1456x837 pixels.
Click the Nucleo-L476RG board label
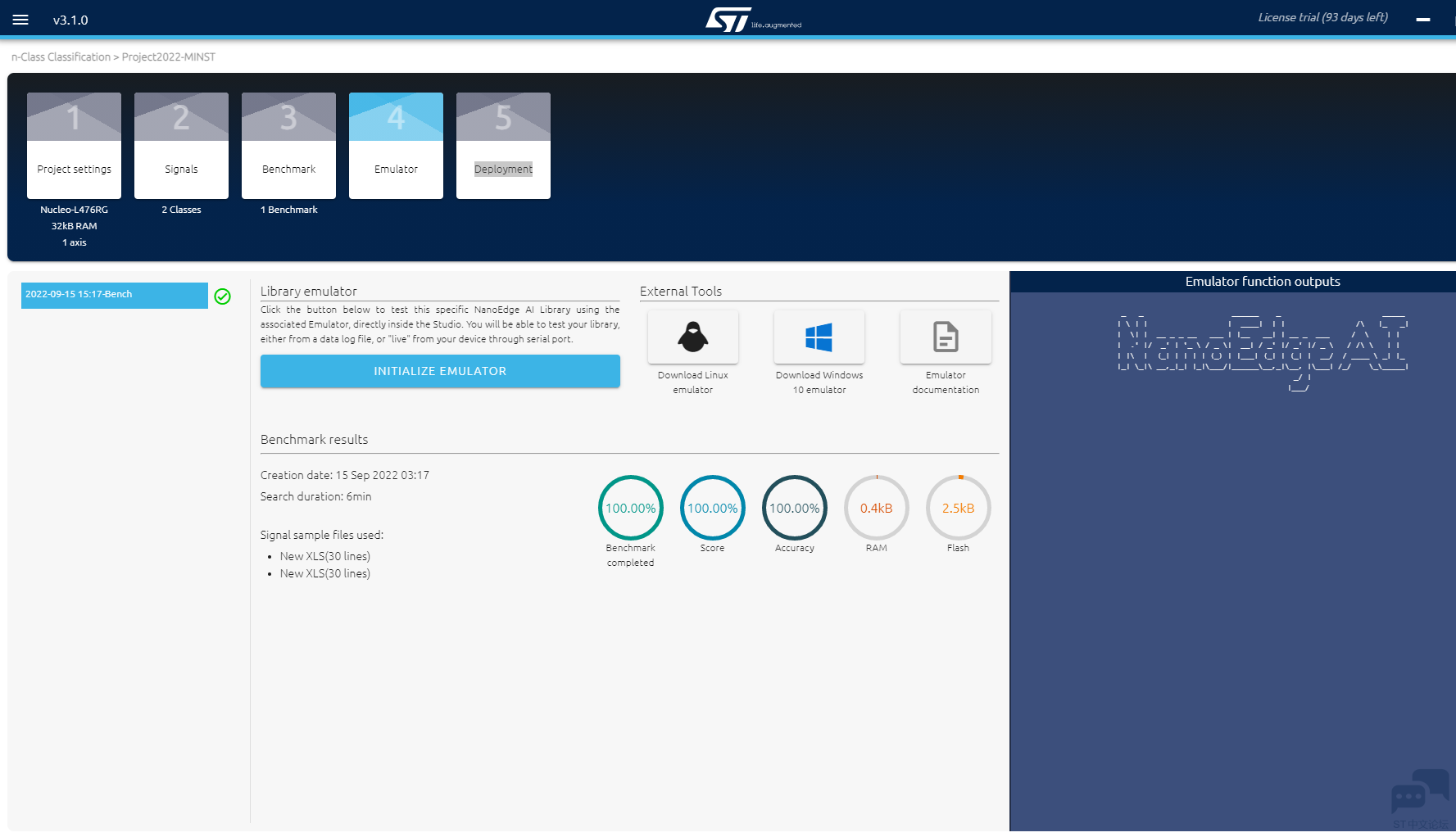[74, 210]
